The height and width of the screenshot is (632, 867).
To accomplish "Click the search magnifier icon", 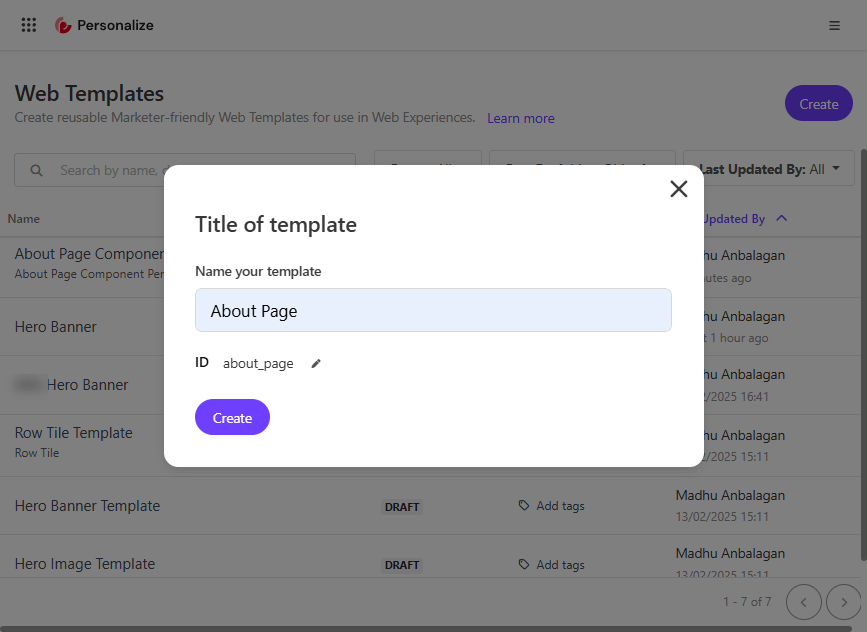I will pyautogui.click(x=37, y=170).
